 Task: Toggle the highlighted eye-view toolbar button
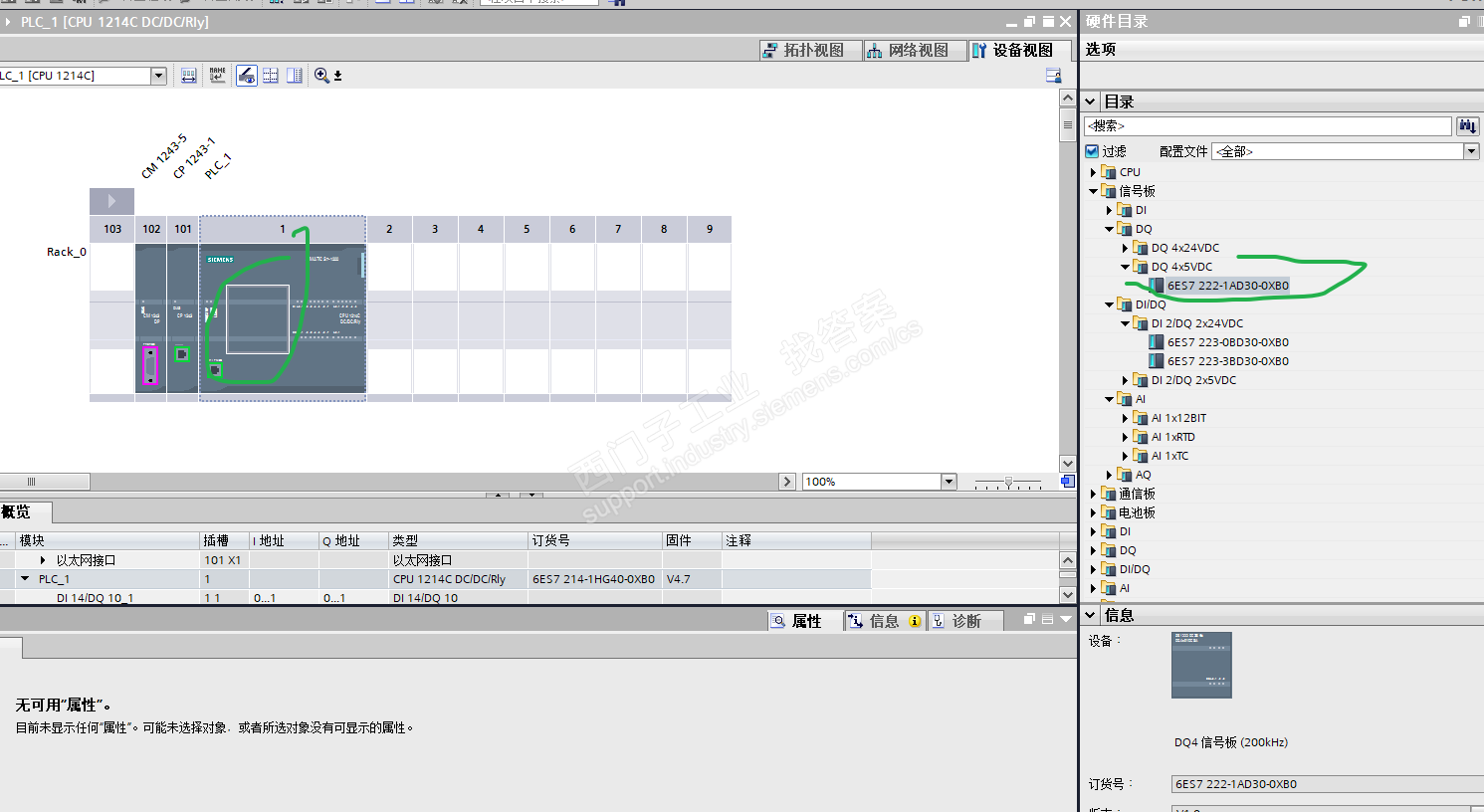247,76
